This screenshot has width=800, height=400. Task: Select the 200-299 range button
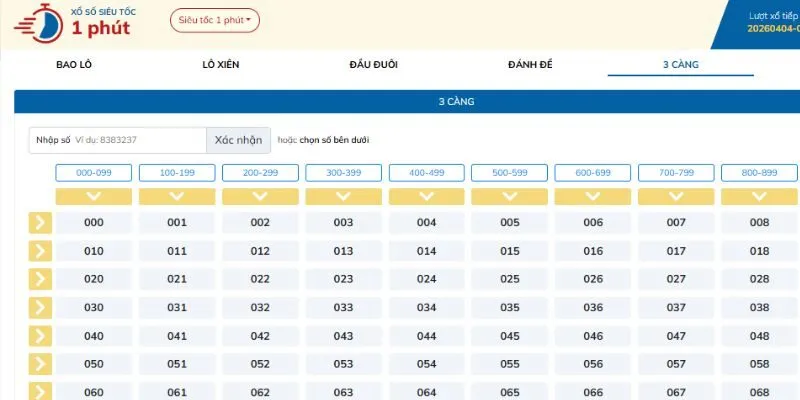260,173
